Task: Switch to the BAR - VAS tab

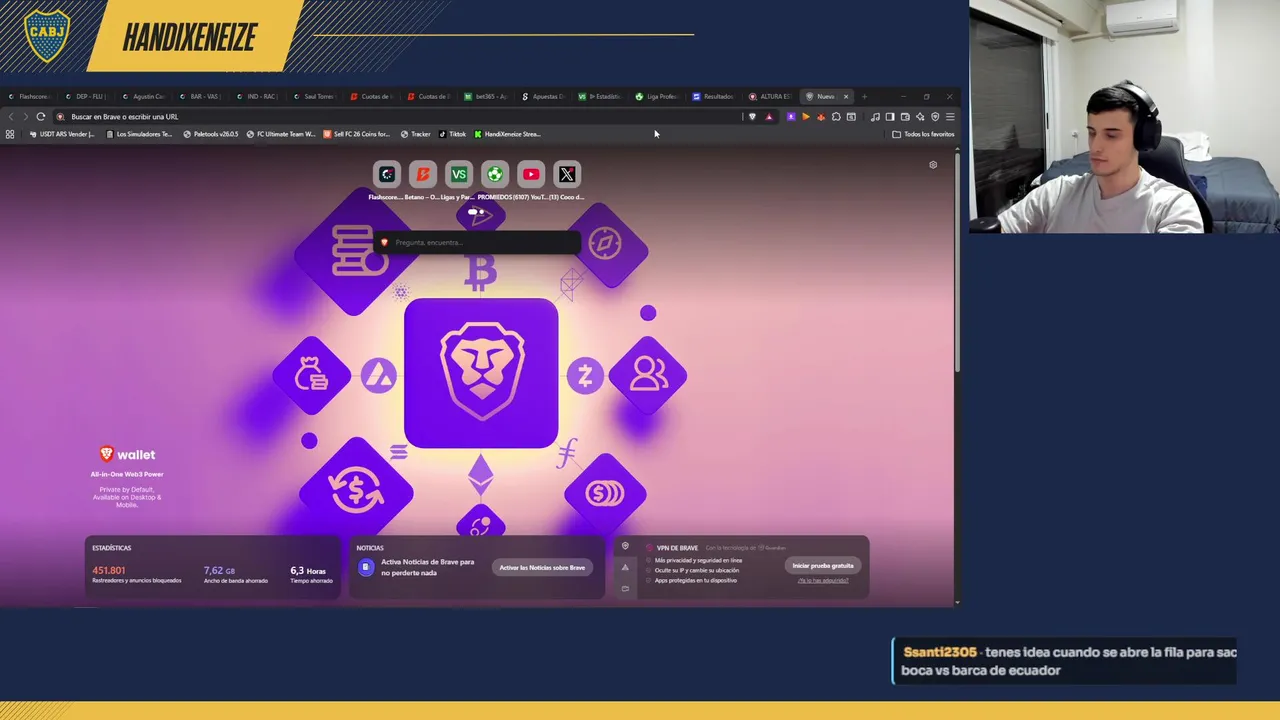Action: [201, 97]
